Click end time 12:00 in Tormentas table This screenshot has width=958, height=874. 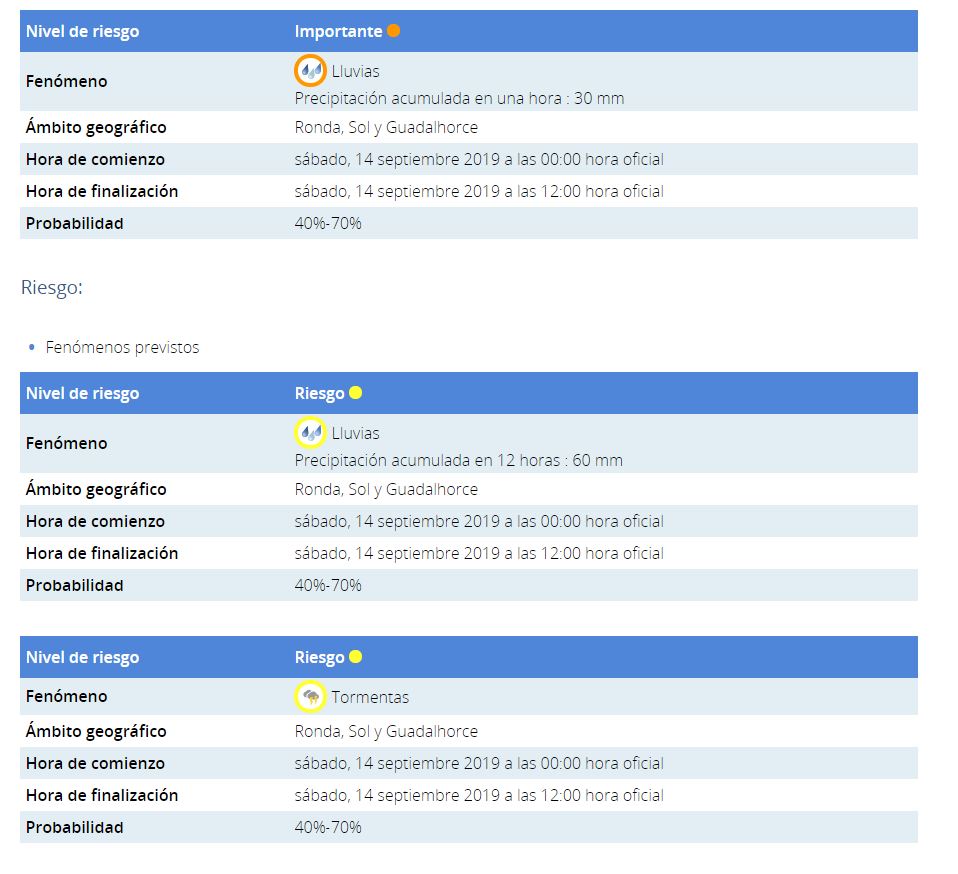[479, 795]
